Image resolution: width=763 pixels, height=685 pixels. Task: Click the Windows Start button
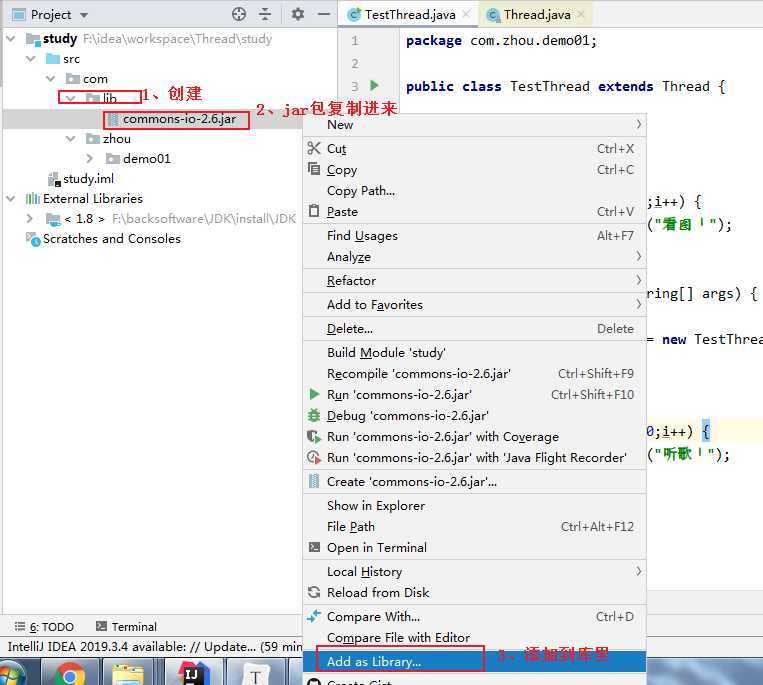point(11,674)
